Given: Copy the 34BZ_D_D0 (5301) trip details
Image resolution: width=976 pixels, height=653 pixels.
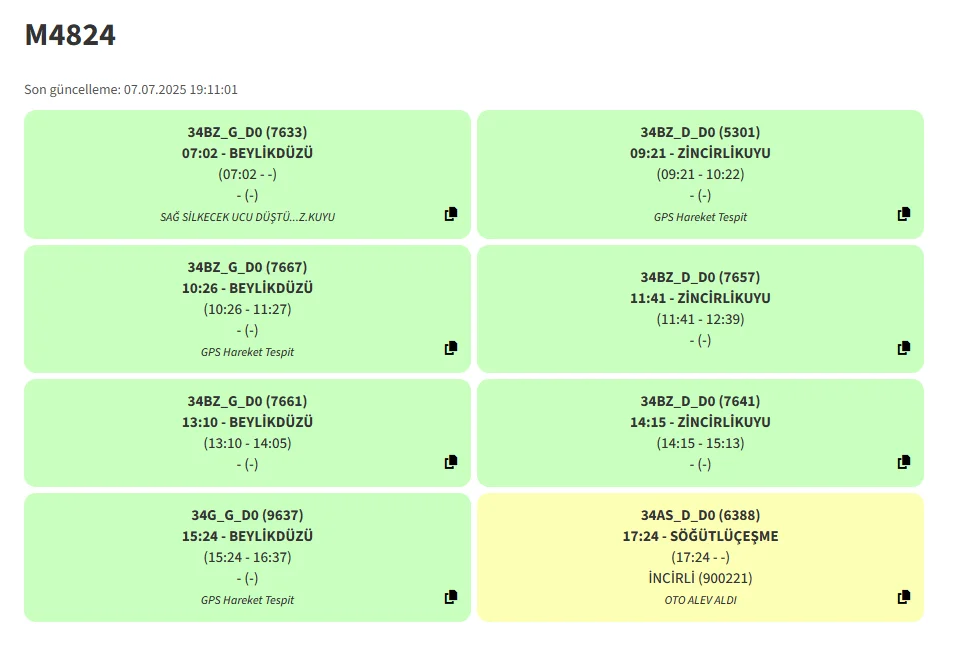Looking at the screenshot, I should pos(904,214).
